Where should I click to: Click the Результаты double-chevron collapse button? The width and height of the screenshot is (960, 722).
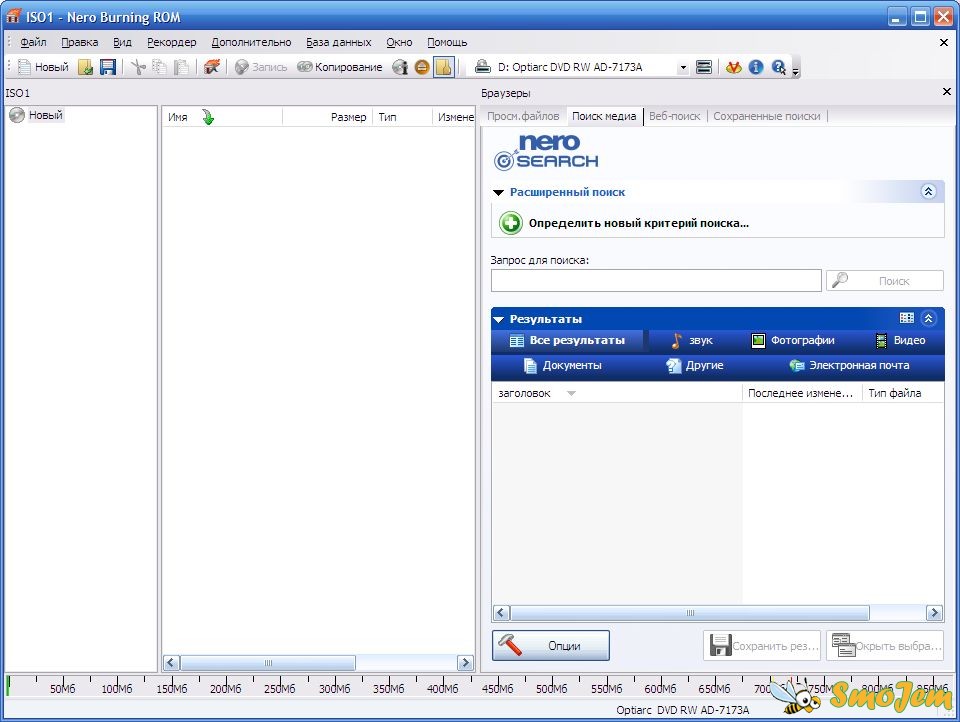tap(928, 318)
